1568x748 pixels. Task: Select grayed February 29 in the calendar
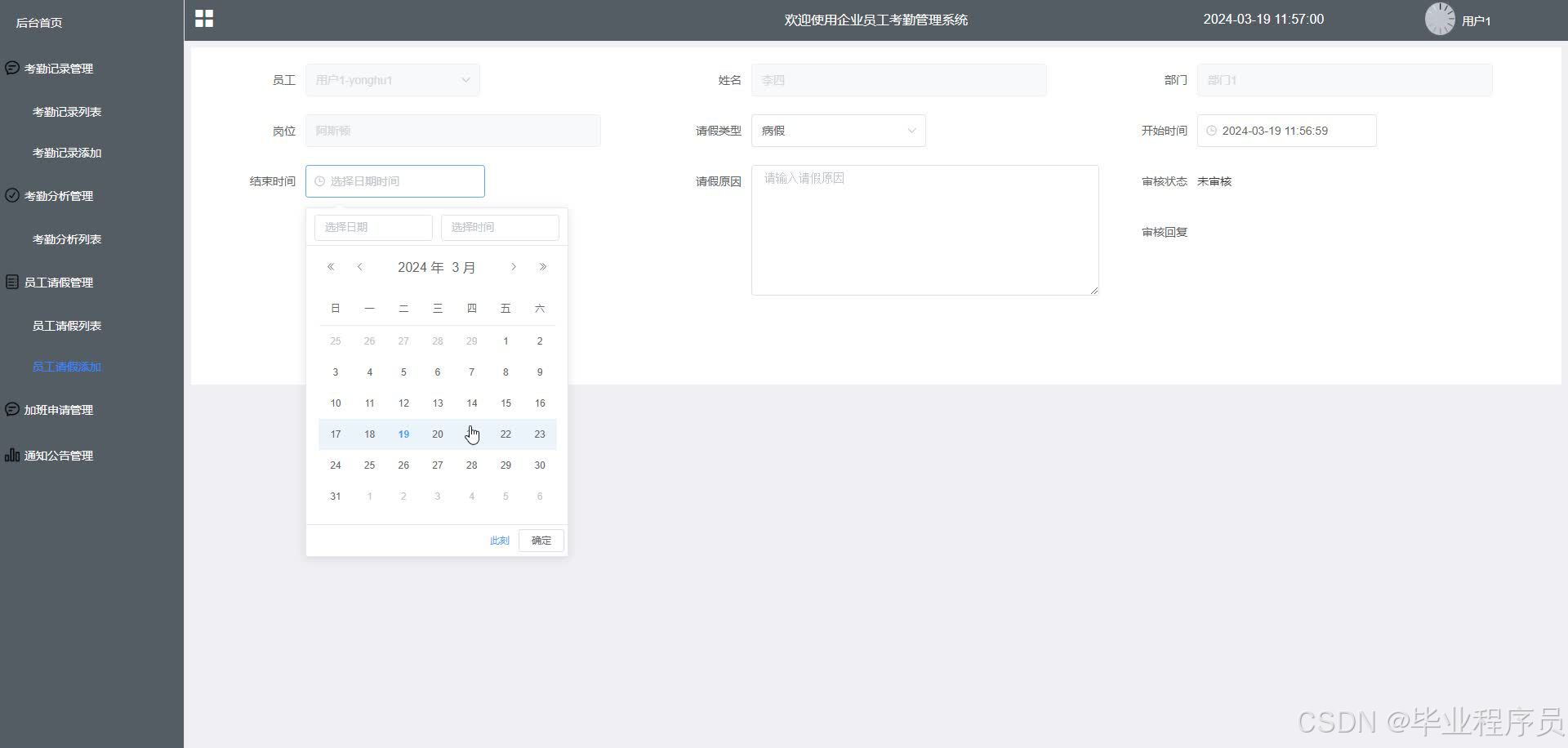pyautogui.click(x=471, y=341)
